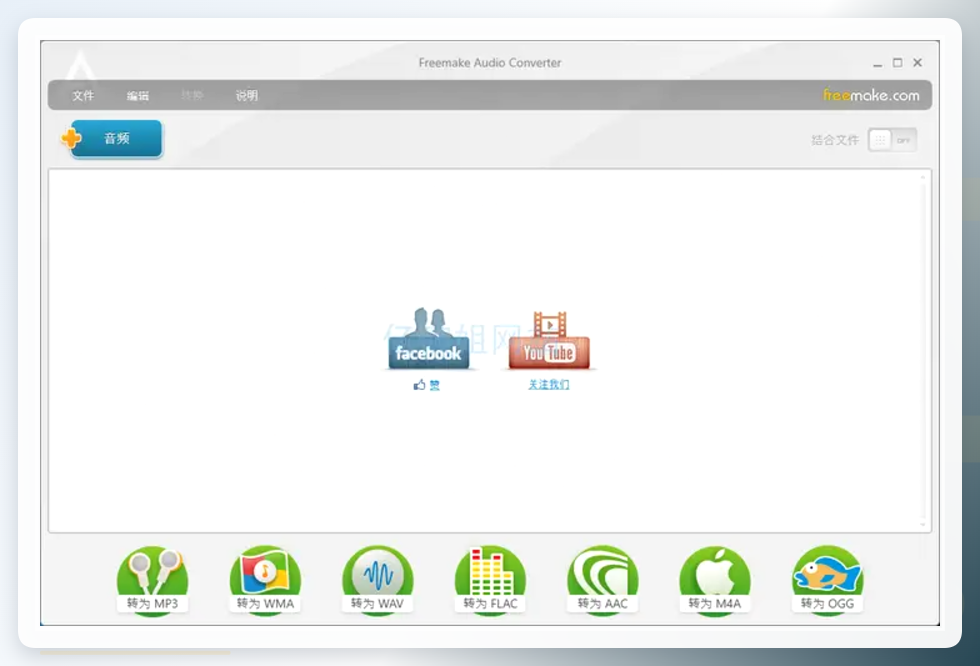Open the 转换 menu

pyautogui.click(x=192, y=96)
